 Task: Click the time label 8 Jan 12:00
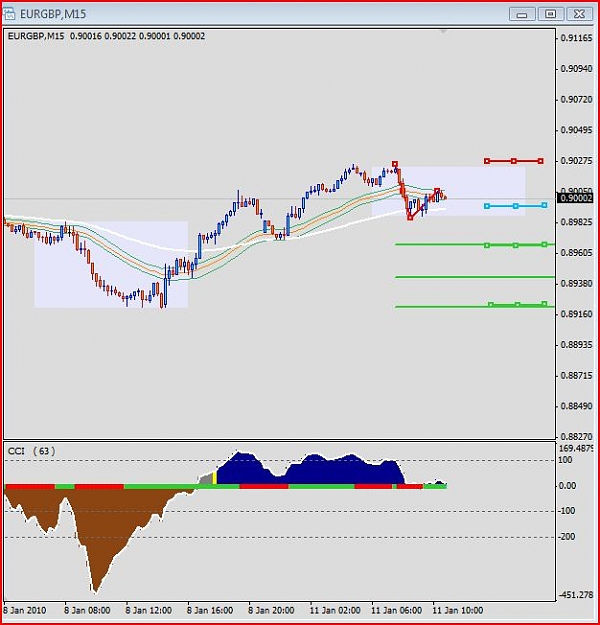149,610
